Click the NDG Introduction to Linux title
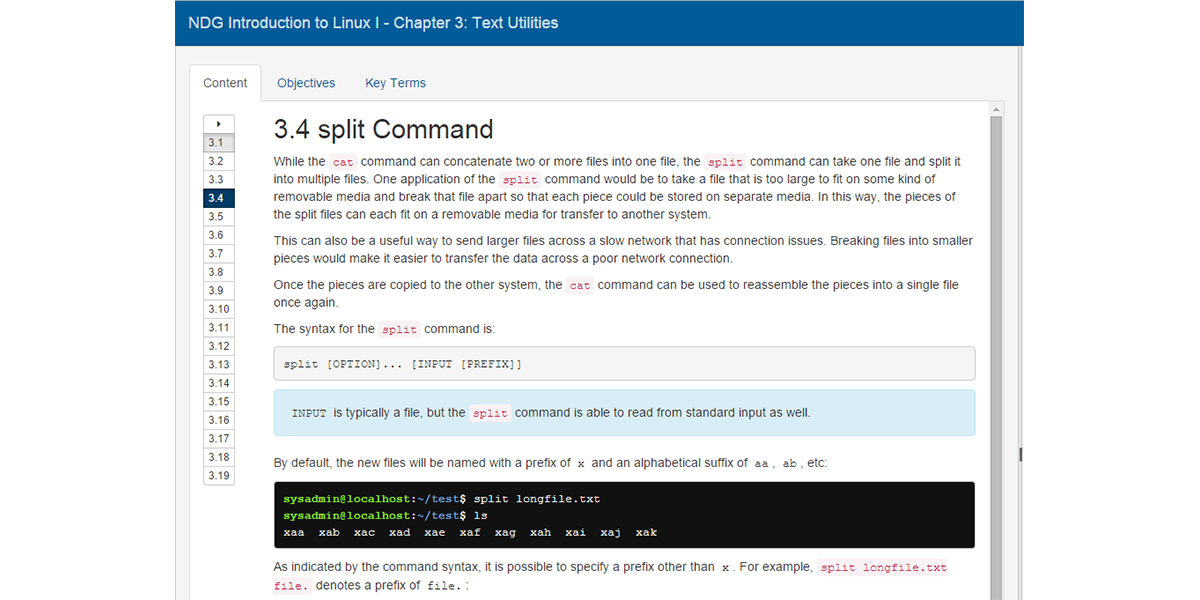The width and height of the screenshot is (1200, 600). tap(373, 22)
